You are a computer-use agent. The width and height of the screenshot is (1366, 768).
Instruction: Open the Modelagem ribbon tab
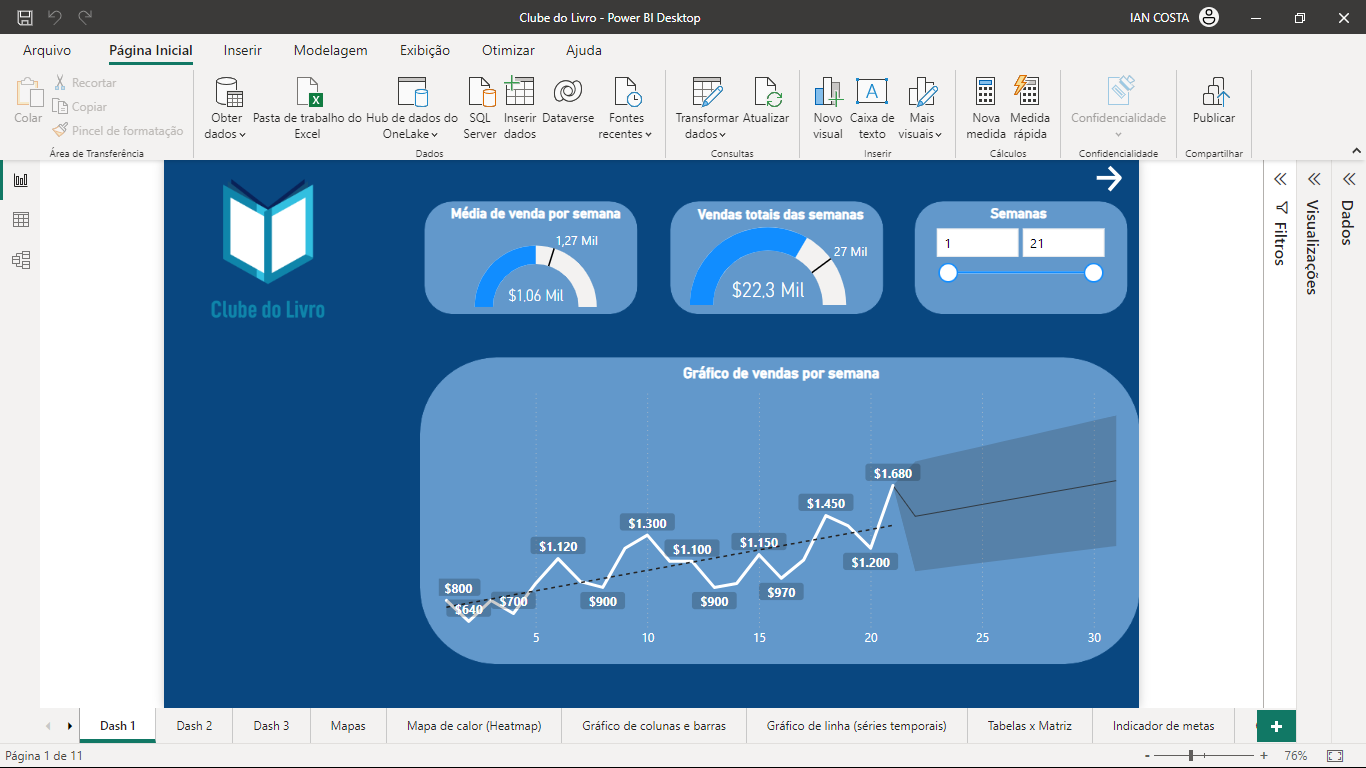coord(330,50)
